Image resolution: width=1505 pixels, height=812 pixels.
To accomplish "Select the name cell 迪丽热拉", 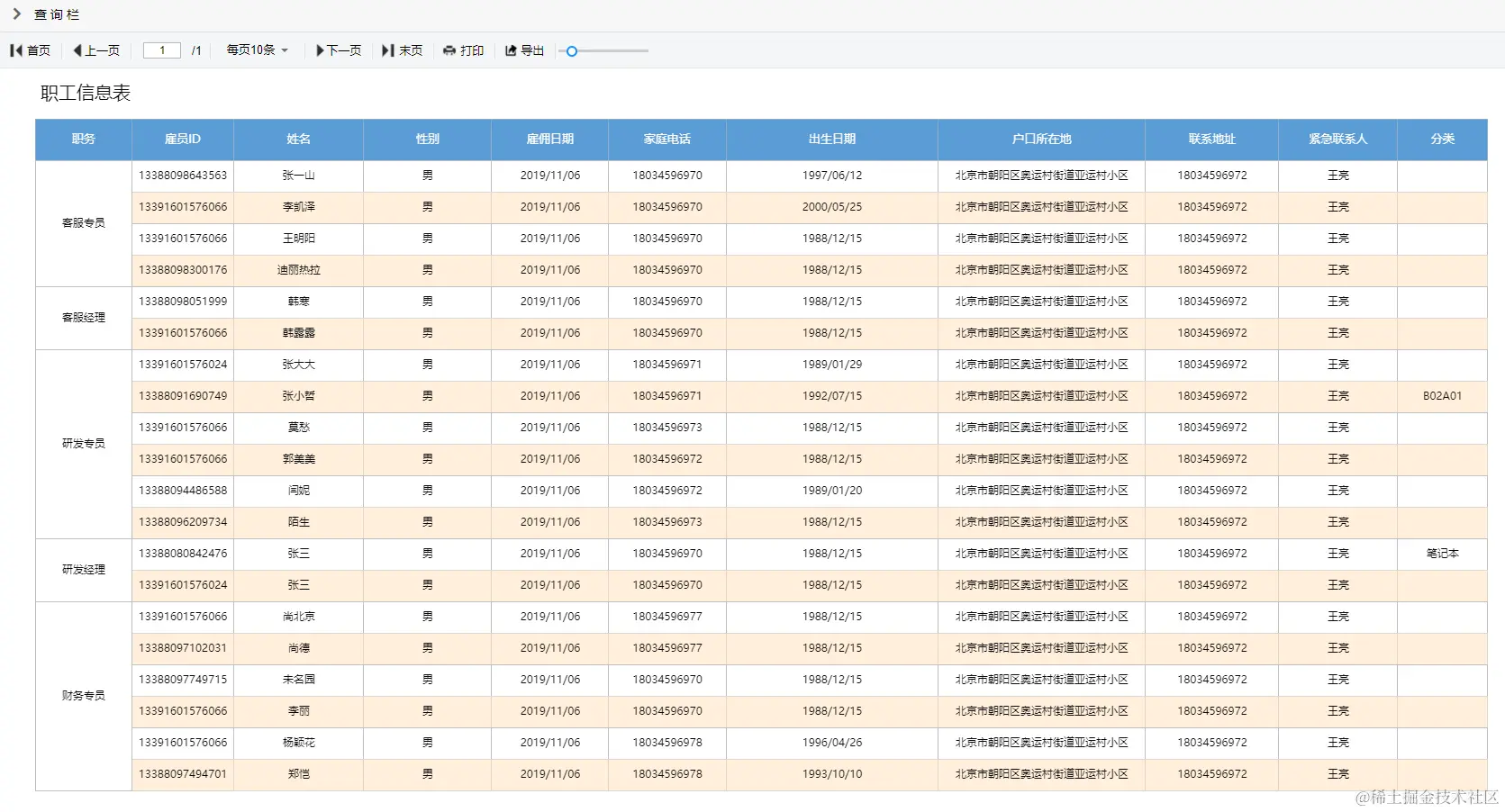I will tap(299, 270).
